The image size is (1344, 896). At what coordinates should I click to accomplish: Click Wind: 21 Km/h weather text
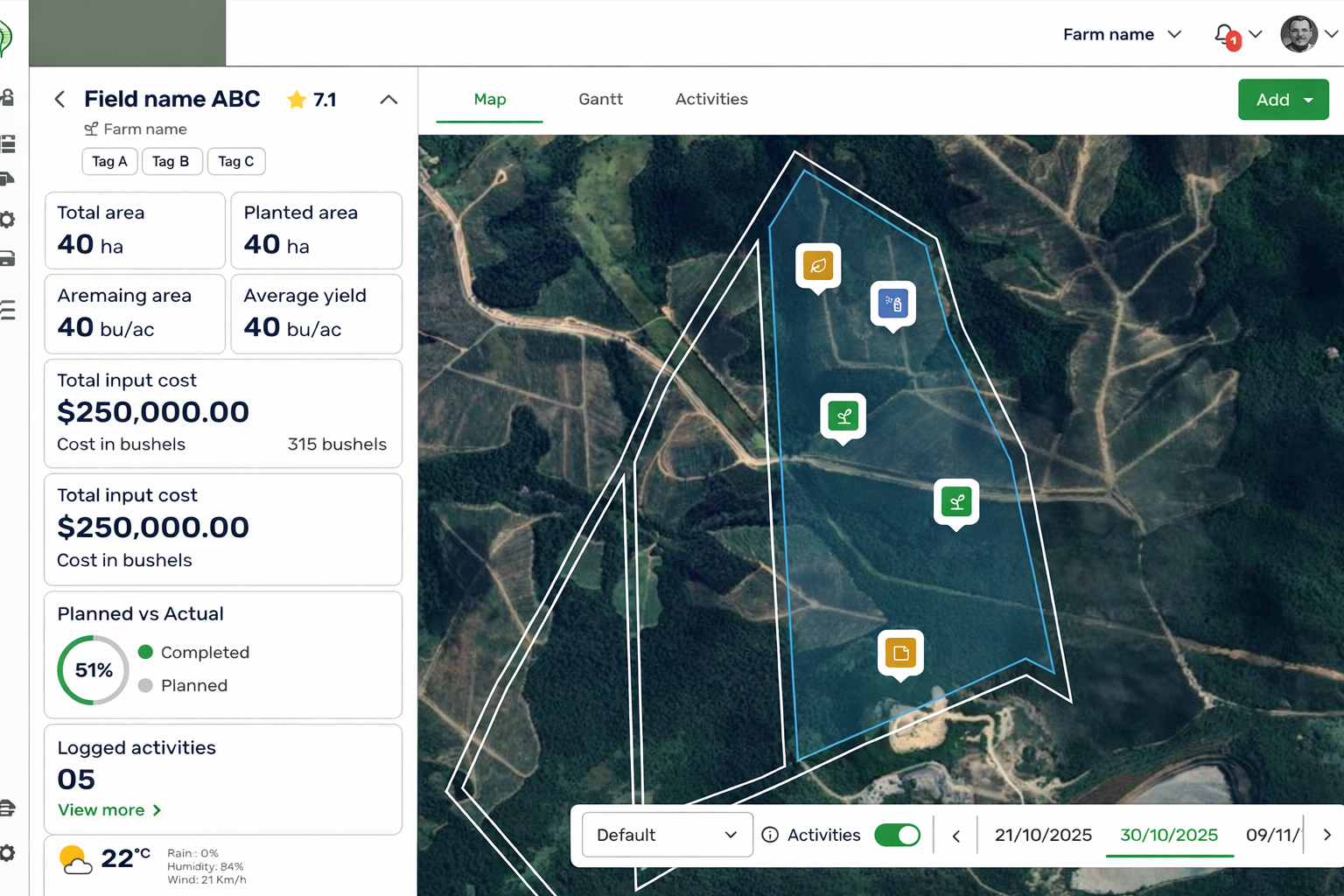pos(206,879)
